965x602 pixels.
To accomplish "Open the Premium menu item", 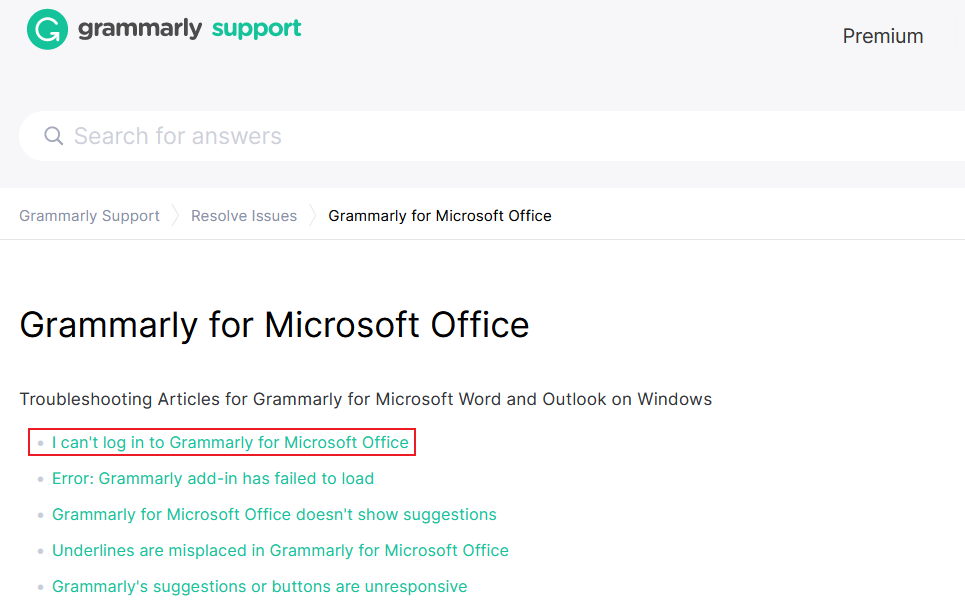I will click(883, 36).
